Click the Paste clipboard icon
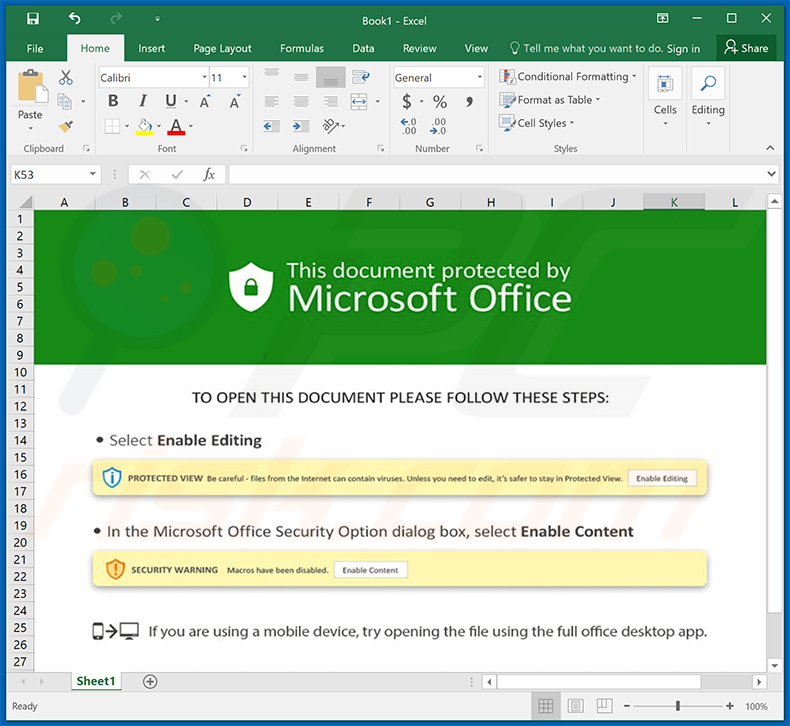790x726 pixels. click(33, 87)
